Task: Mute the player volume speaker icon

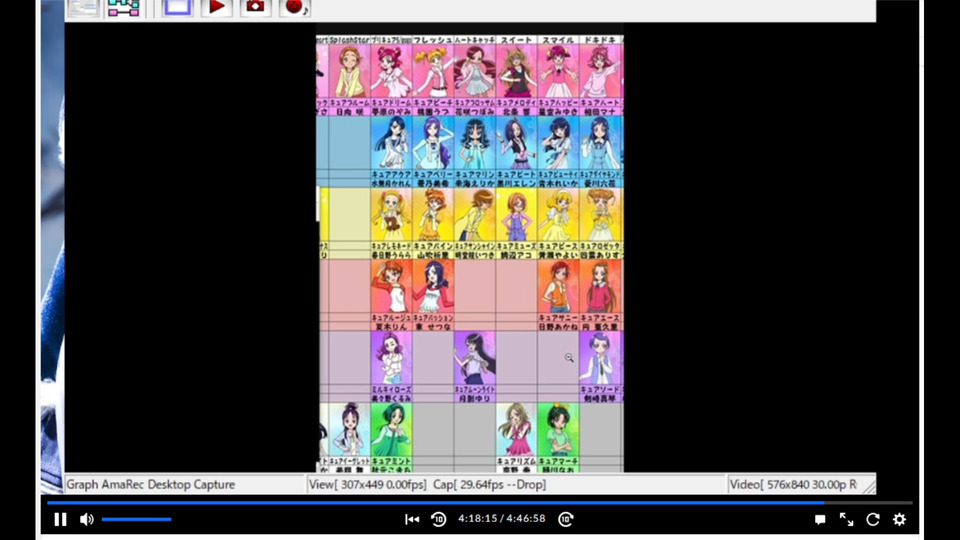Action: [x=86, y=519]
